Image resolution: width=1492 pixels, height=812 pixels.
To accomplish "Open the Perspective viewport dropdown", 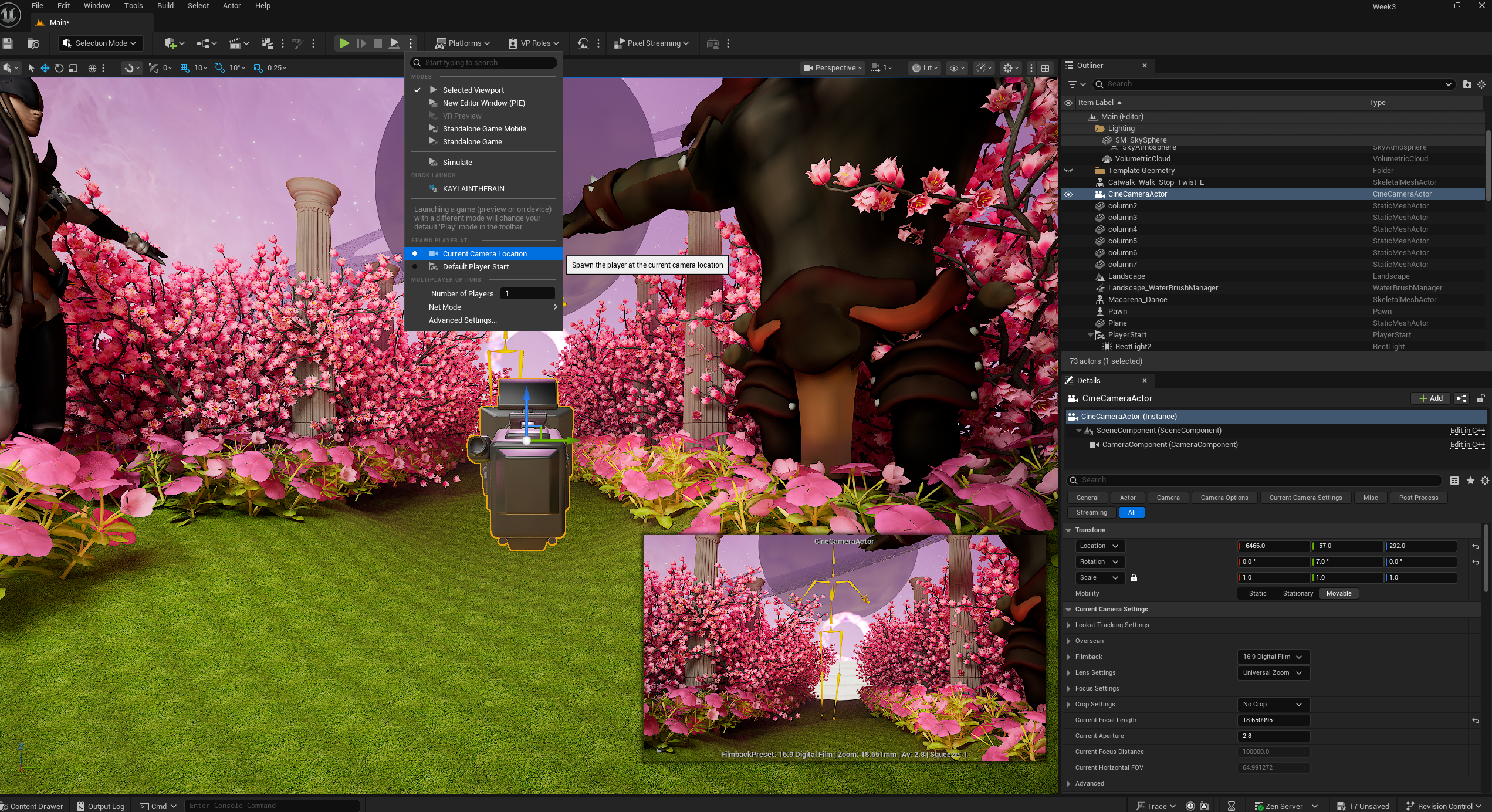I will point(833,68).
